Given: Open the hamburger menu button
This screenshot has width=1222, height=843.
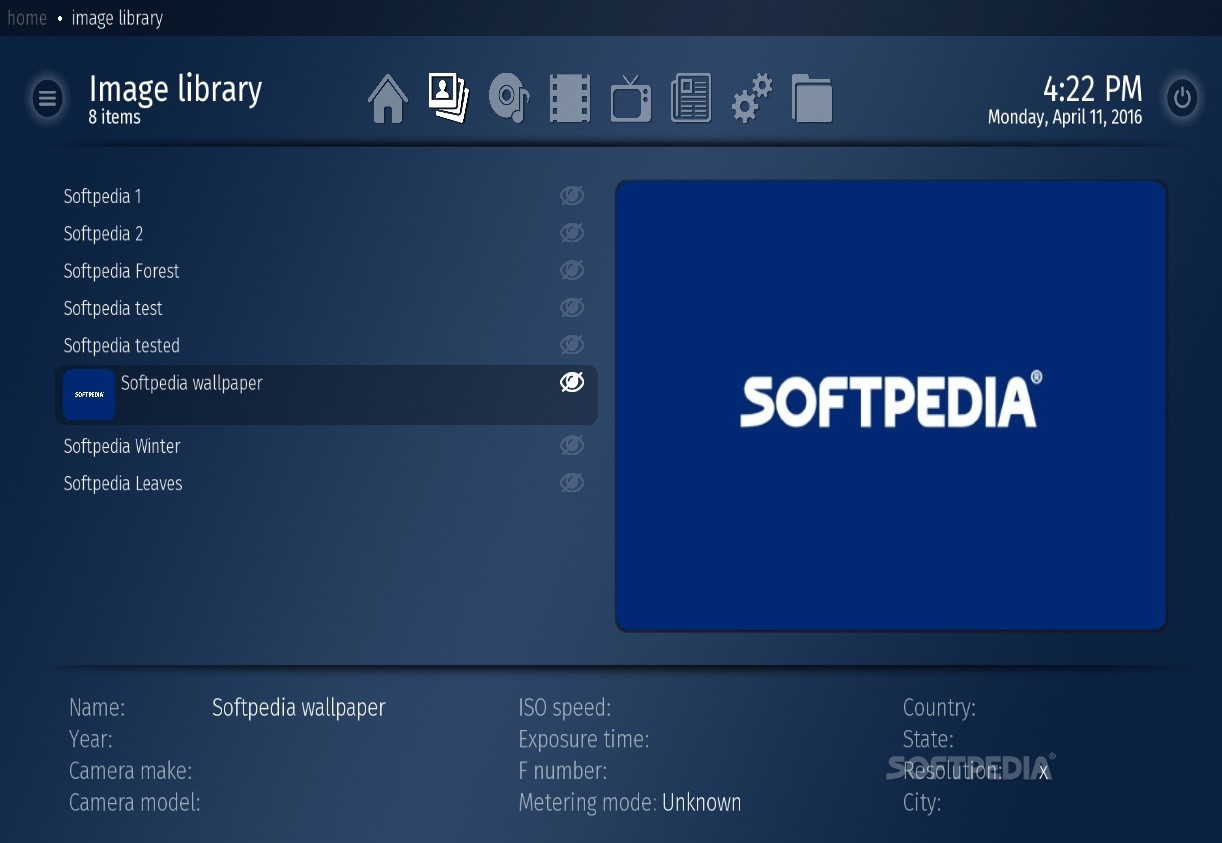Looking at the screenshot, I should [47, 99].
